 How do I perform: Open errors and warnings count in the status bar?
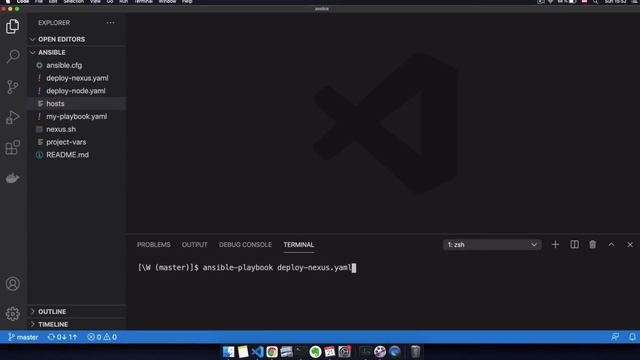pos(102,337)
